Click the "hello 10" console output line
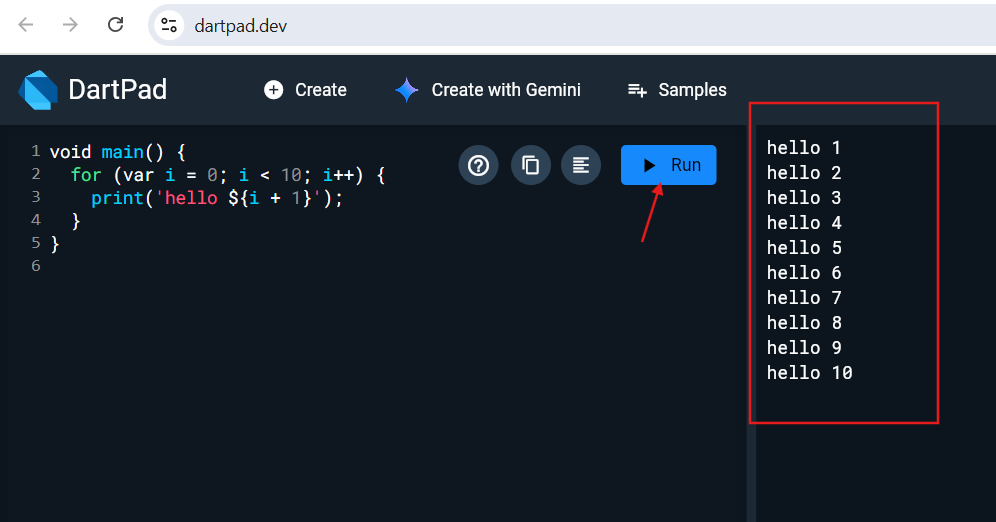 [x=809, y=373]
